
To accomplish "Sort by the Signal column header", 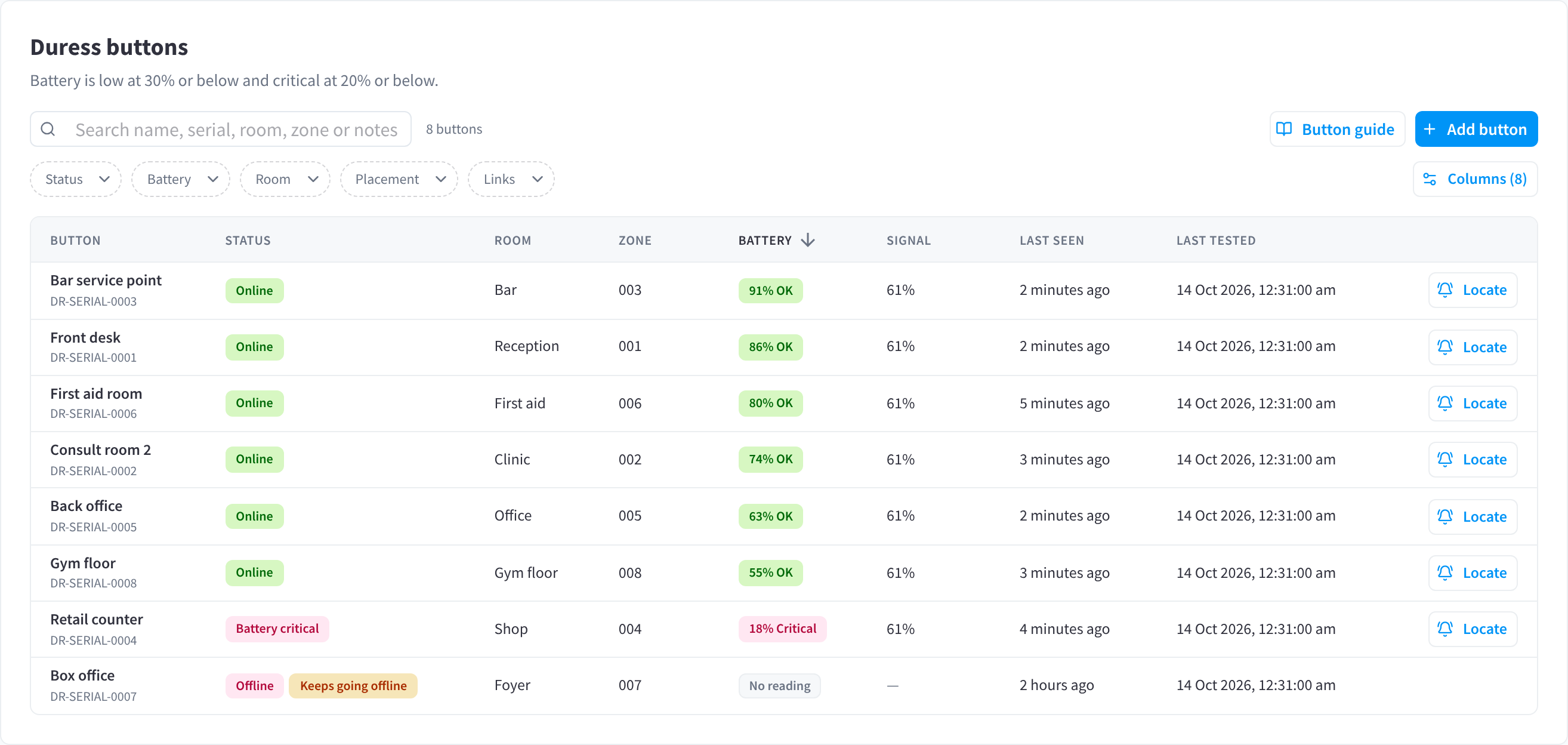I will pos(909,241).
